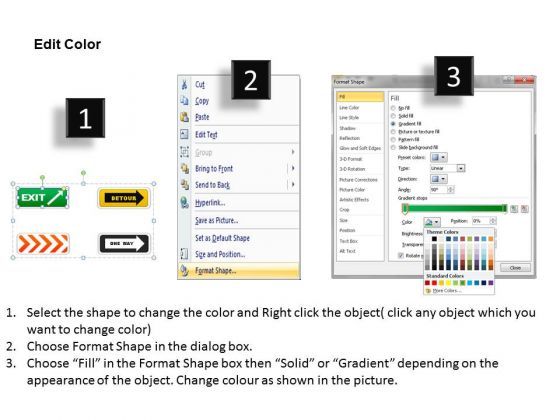Select the yellow DETOUR sign shape
Screen dimensions: 560x420
click(x=124, y=198)
